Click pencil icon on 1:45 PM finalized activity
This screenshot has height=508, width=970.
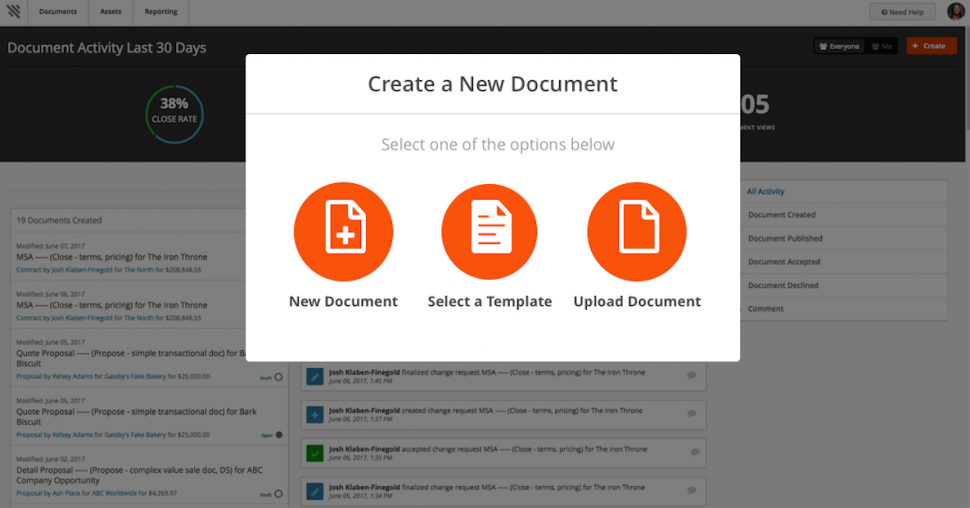coord(315,376)
